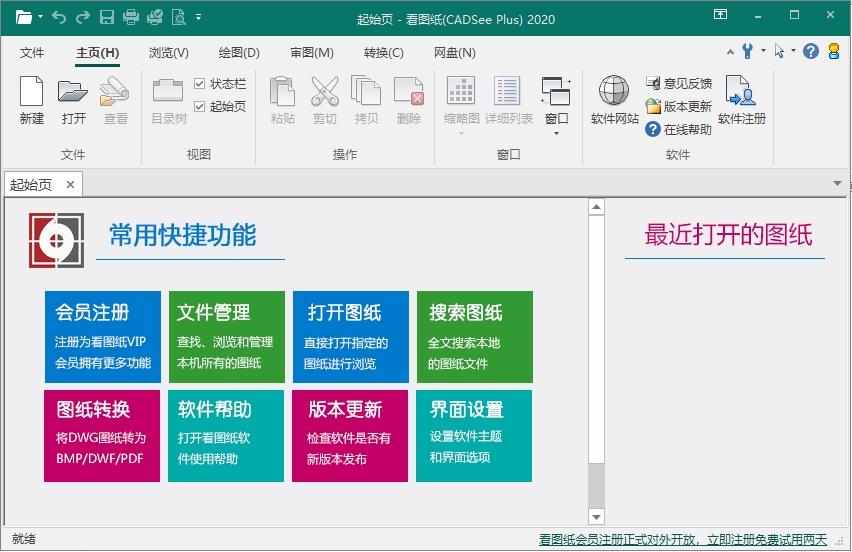Click the 新建 (New) icon in ribbon
This screenshot has width=852, height=552.
pyautogui.click(x=31, y=92)
